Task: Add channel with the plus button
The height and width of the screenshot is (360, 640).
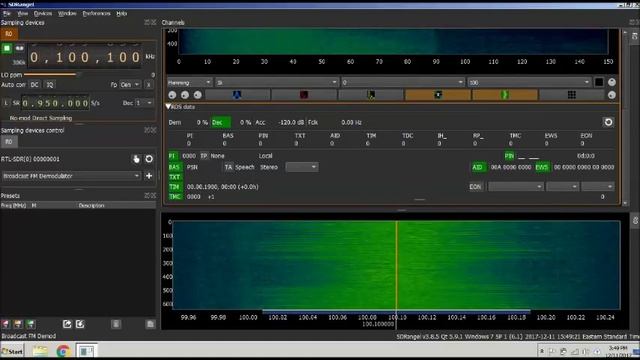Action: (x=149, y=176)
